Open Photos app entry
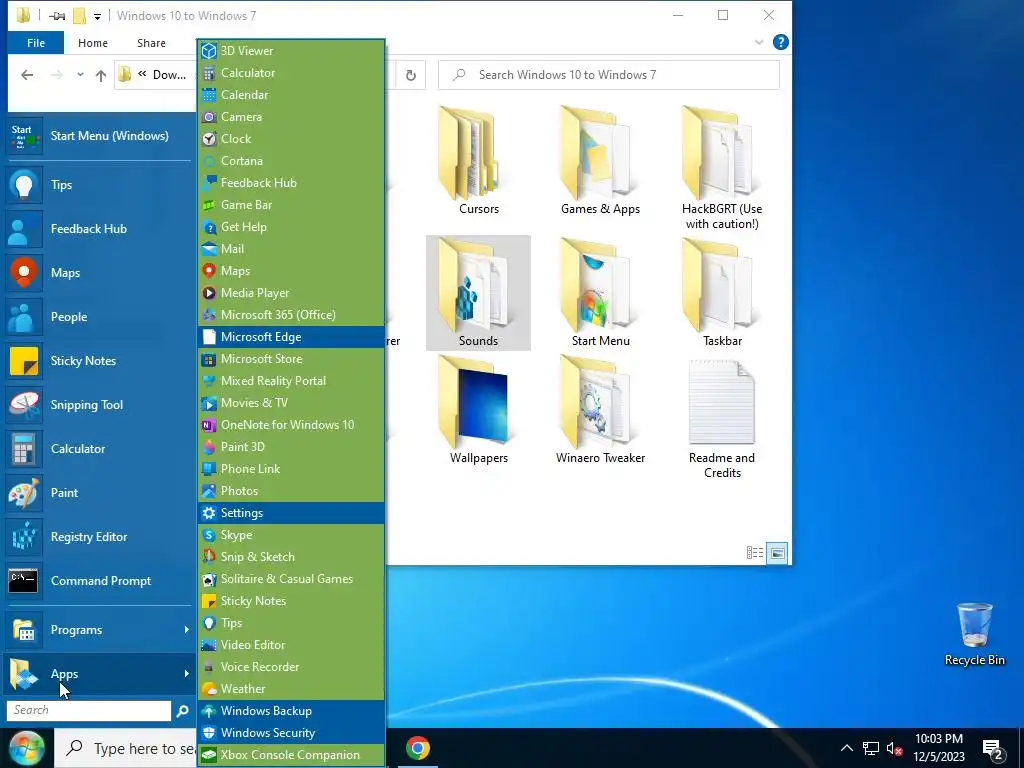 point(291,490)
